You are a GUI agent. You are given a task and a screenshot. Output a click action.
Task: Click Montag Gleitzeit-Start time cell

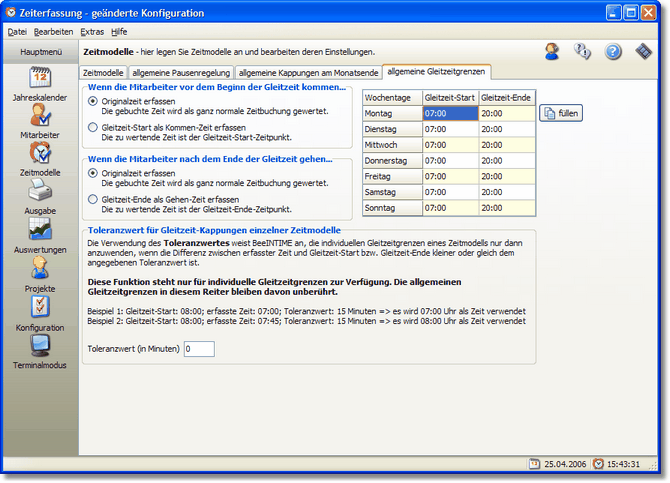[x=450, y=114]
